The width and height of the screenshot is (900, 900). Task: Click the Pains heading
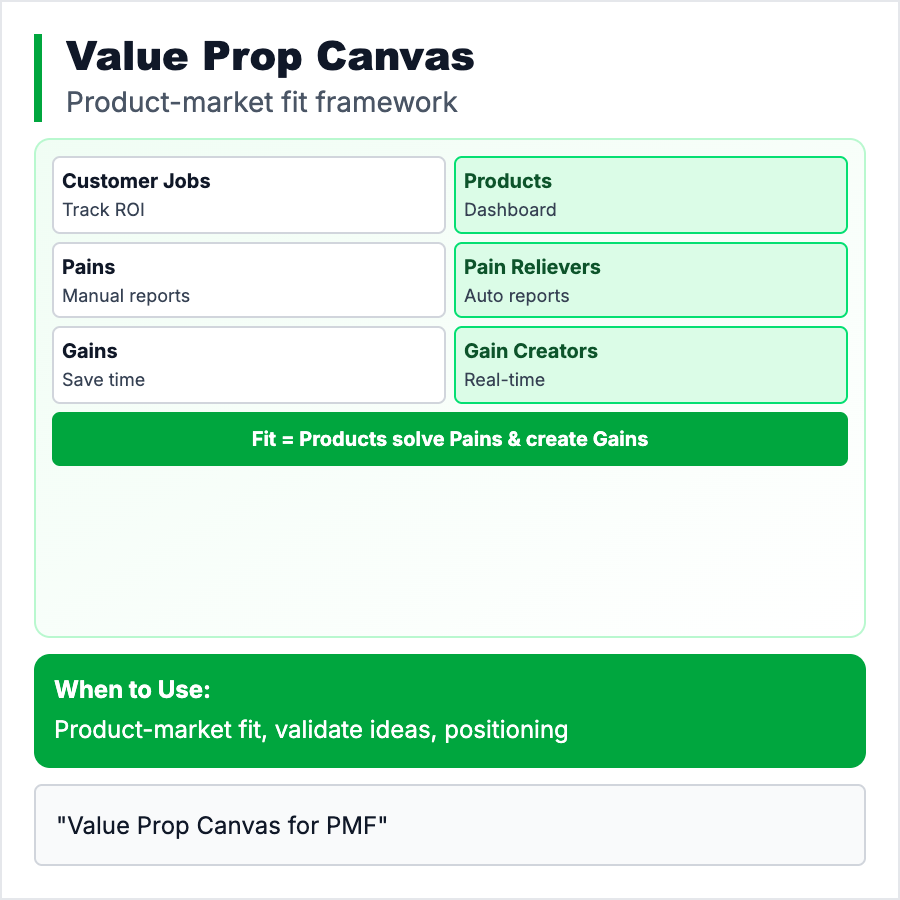tap(89, 267)
